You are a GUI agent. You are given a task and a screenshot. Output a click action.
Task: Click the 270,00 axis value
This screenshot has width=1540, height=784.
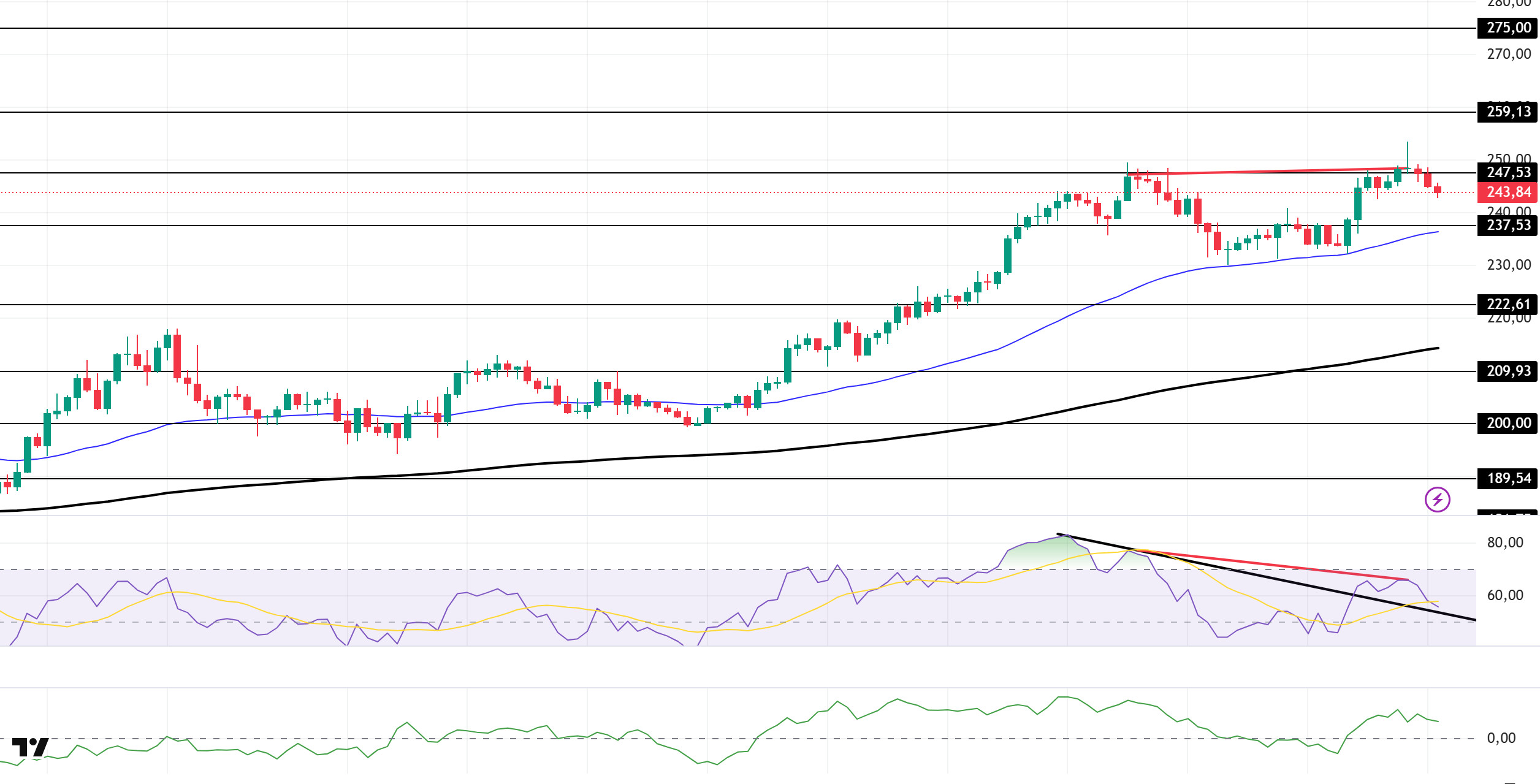[x=1509, y=54]
